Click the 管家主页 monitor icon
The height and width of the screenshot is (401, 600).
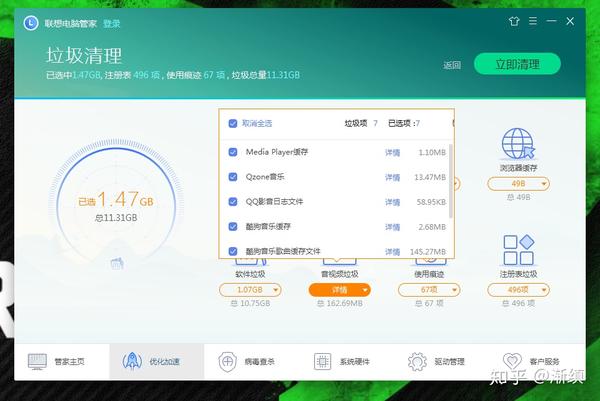[37, 361]
